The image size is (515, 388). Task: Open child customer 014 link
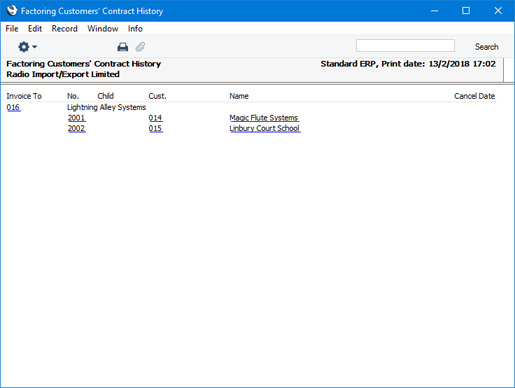tap(155, 118)
